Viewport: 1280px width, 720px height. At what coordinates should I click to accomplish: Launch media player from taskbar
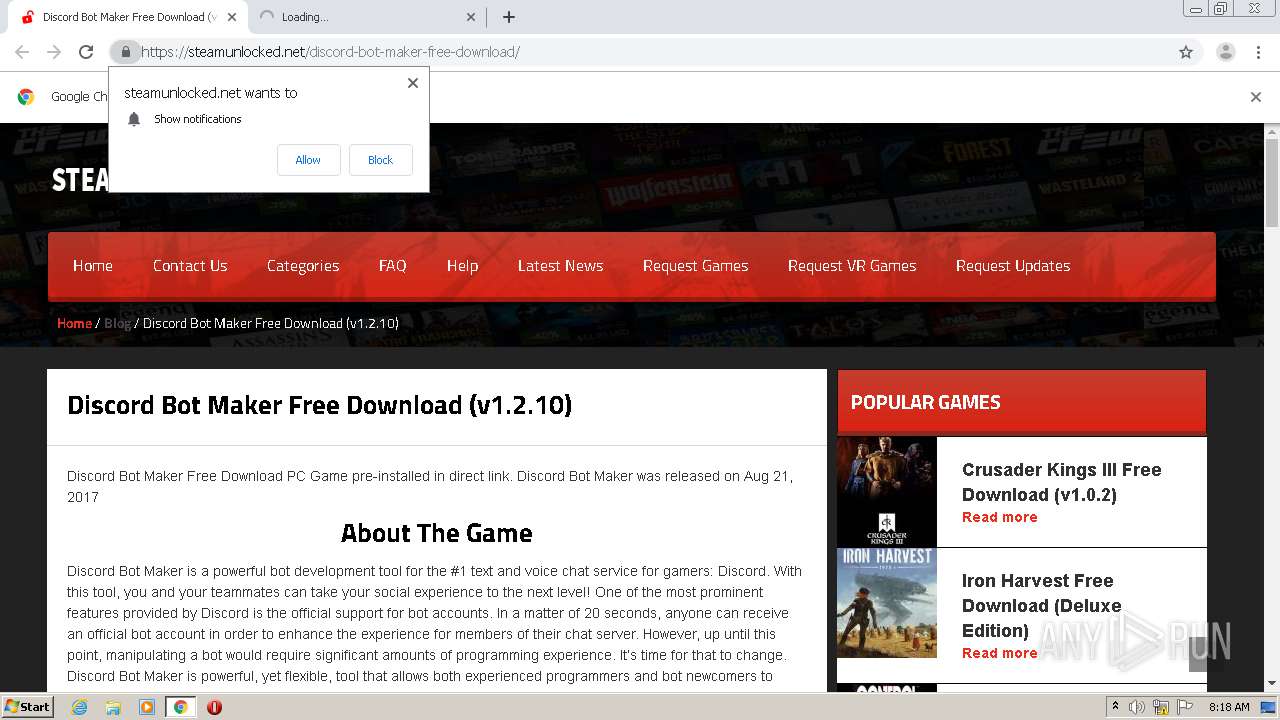(x=147, y=707)
